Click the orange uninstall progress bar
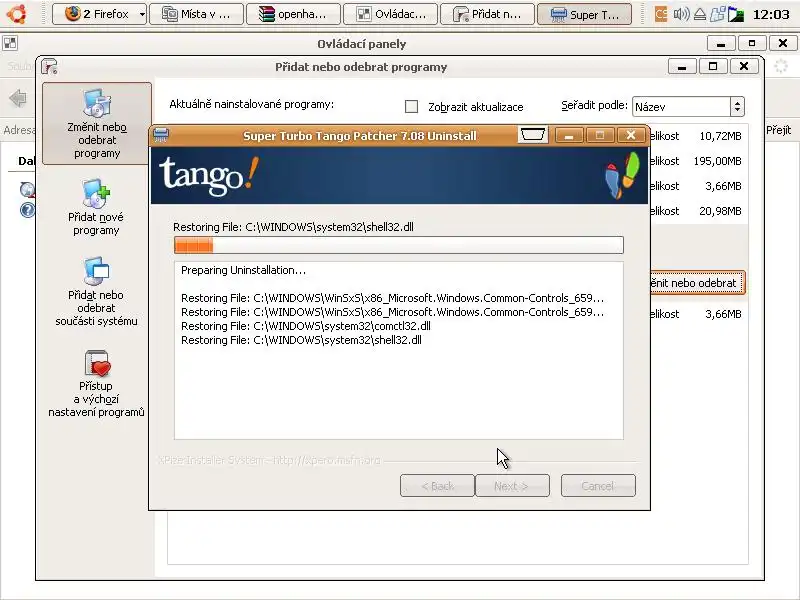Viewport: 800px width, 600px height. click(398, 245)
